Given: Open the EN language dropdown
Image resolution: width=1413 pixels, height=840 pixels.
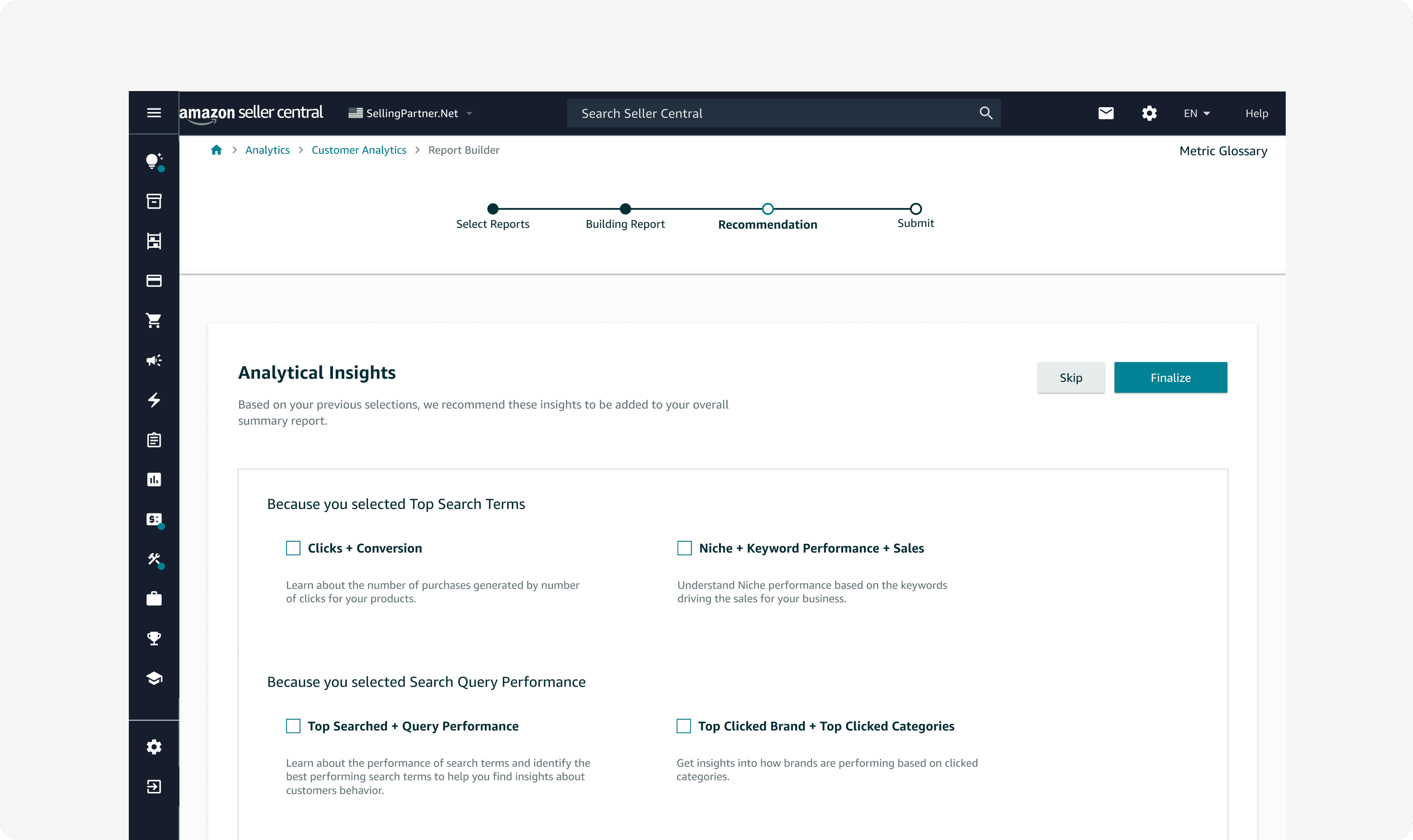Looking at the screenshot, I should 1196,113.
